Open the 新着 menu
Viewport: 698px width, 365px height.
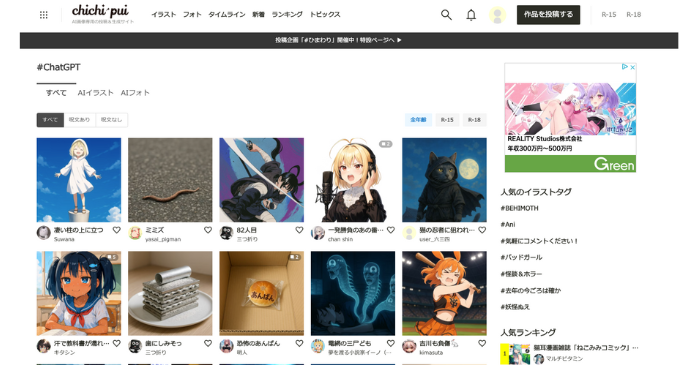point(258,15)
